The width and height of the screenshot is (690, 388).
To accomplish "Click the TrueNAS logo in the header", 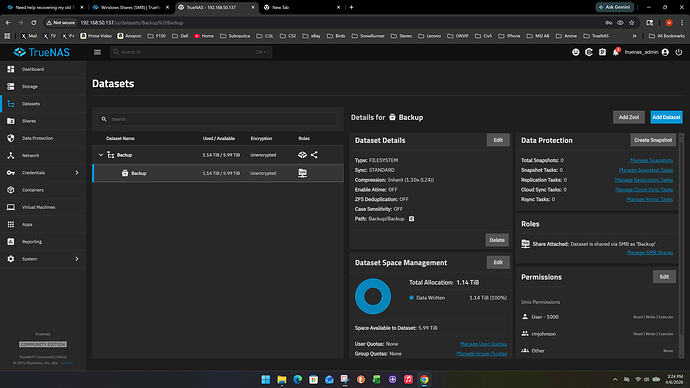I will click(x=41, y=52).
